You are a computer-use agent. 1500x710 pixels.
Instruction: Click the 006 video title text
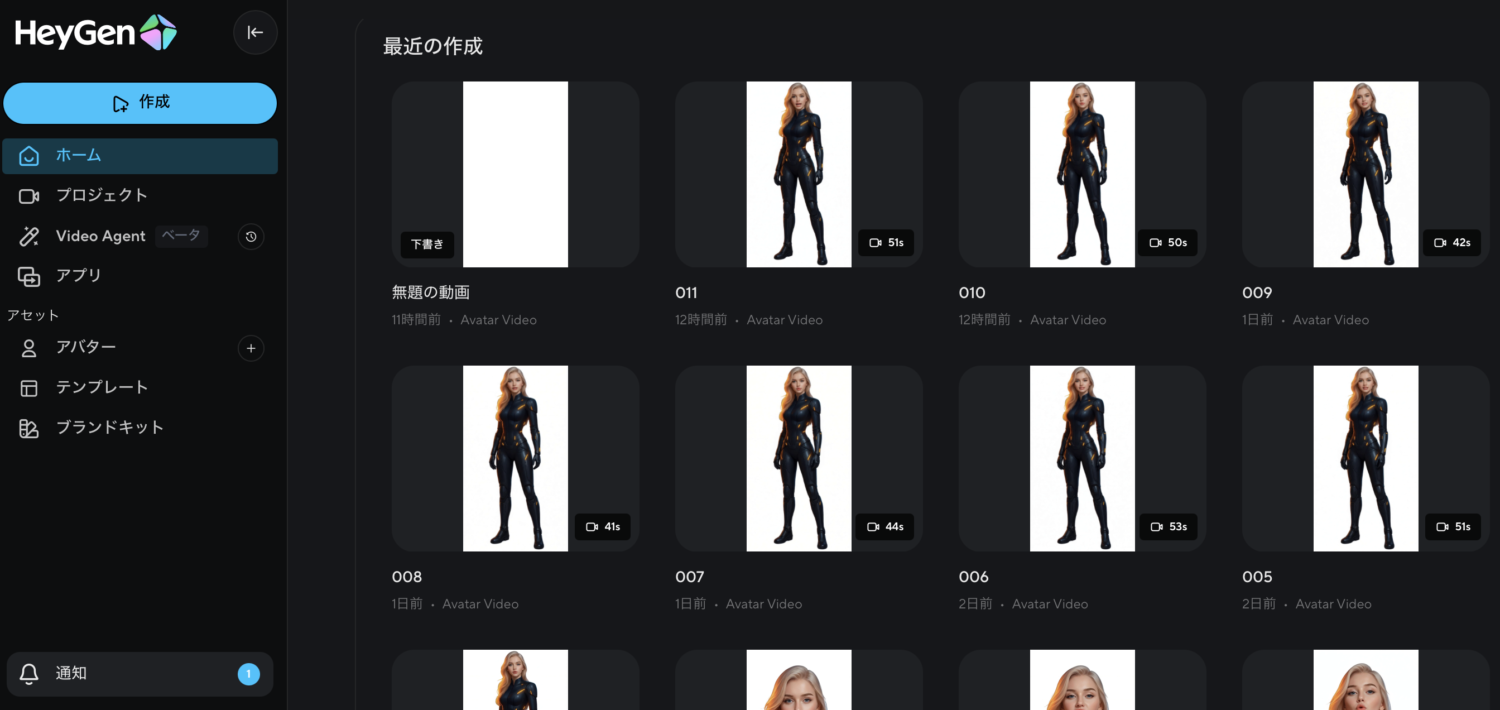[x=973, y=577]
